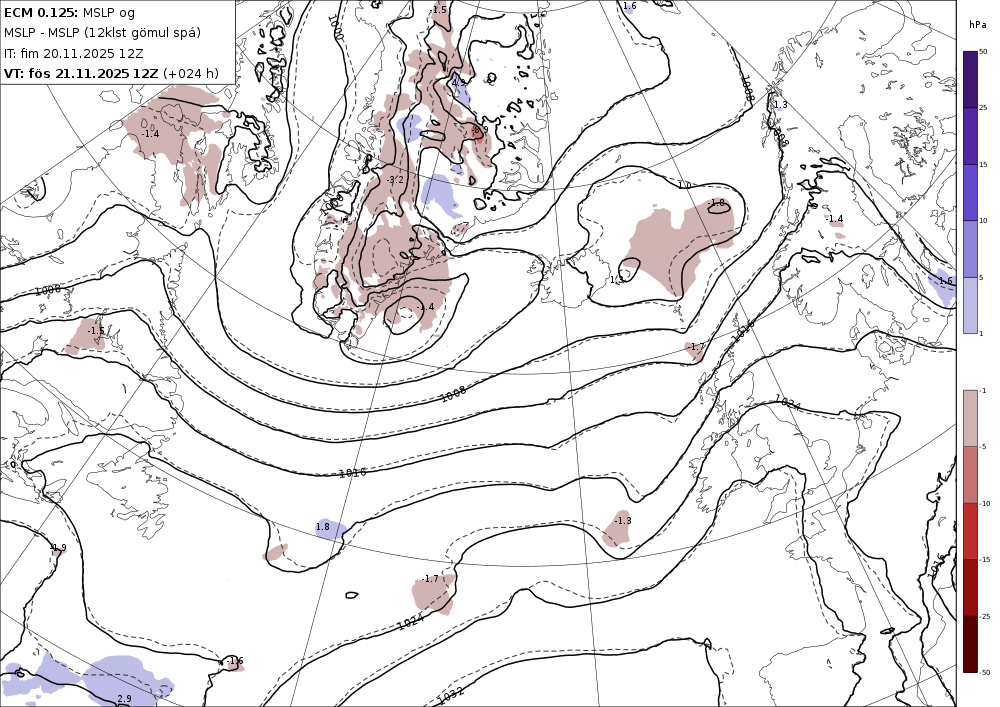Viewport: 1000px width, 707px height.
Task: Click the '-1.6' value near the bottom coastline
Action: [235, 661]
